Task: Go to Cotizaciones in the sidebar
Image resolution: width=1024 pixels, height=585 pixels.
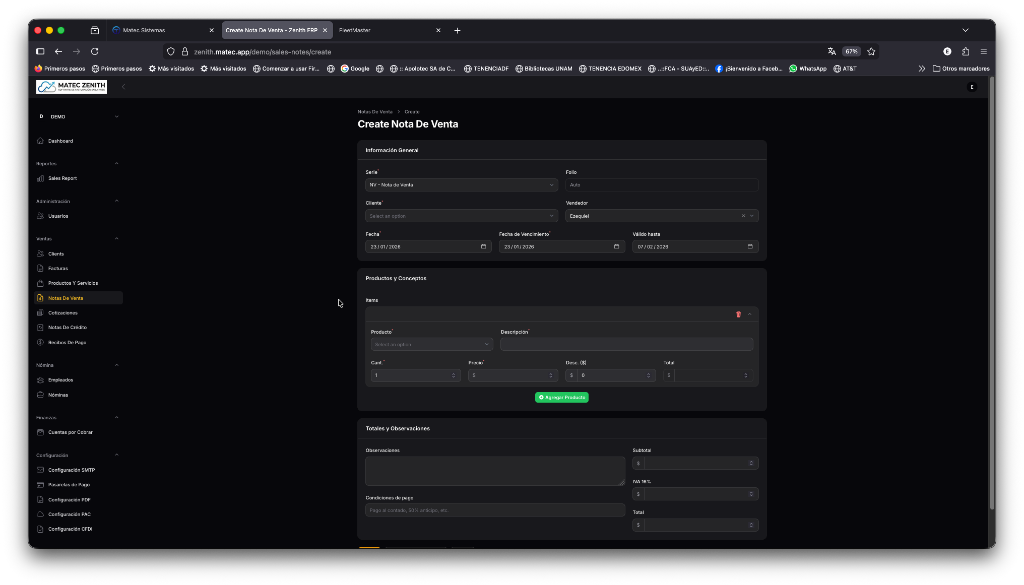Action: [x=63, y=313]
